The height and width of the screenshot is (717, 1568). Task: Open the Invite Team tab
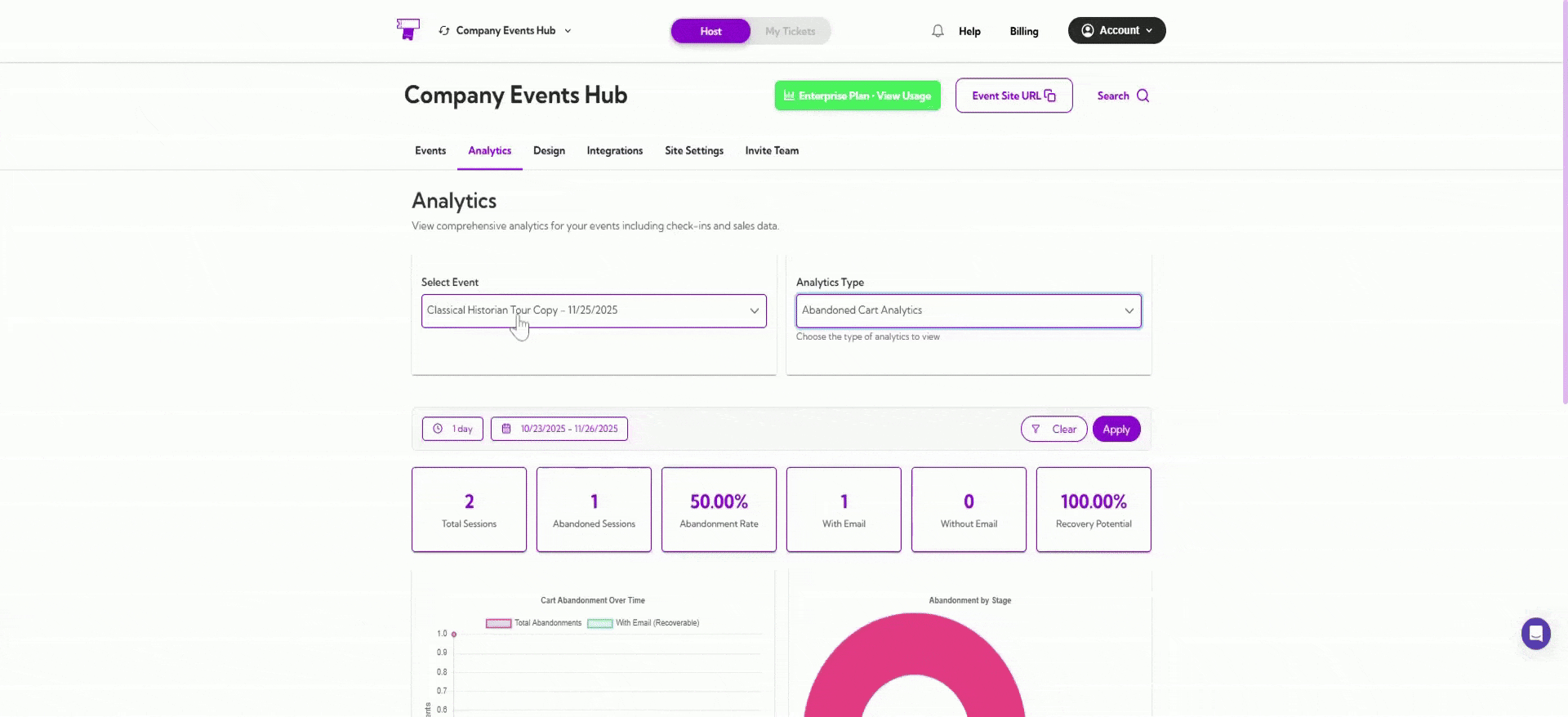click(x=772, y=151)
